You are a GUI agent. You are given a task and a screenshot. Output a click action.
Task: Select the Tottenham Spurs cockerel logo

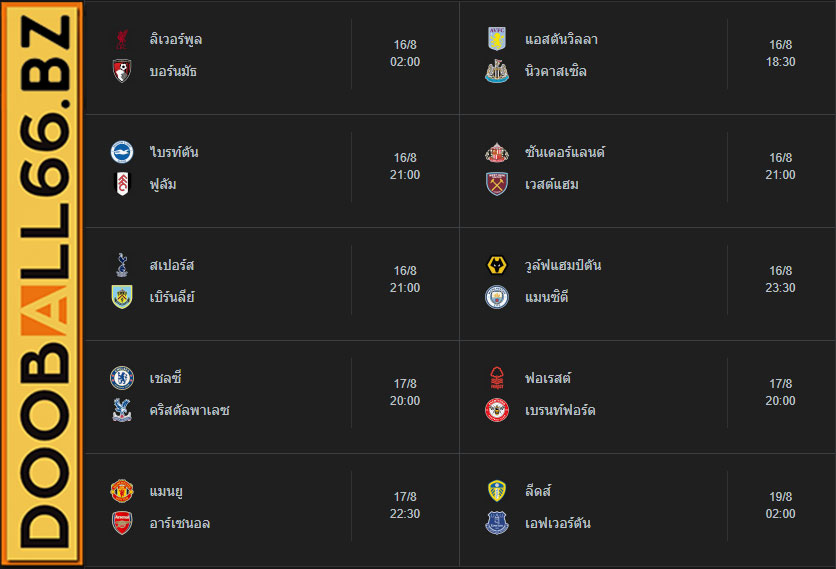pos(122,265)
